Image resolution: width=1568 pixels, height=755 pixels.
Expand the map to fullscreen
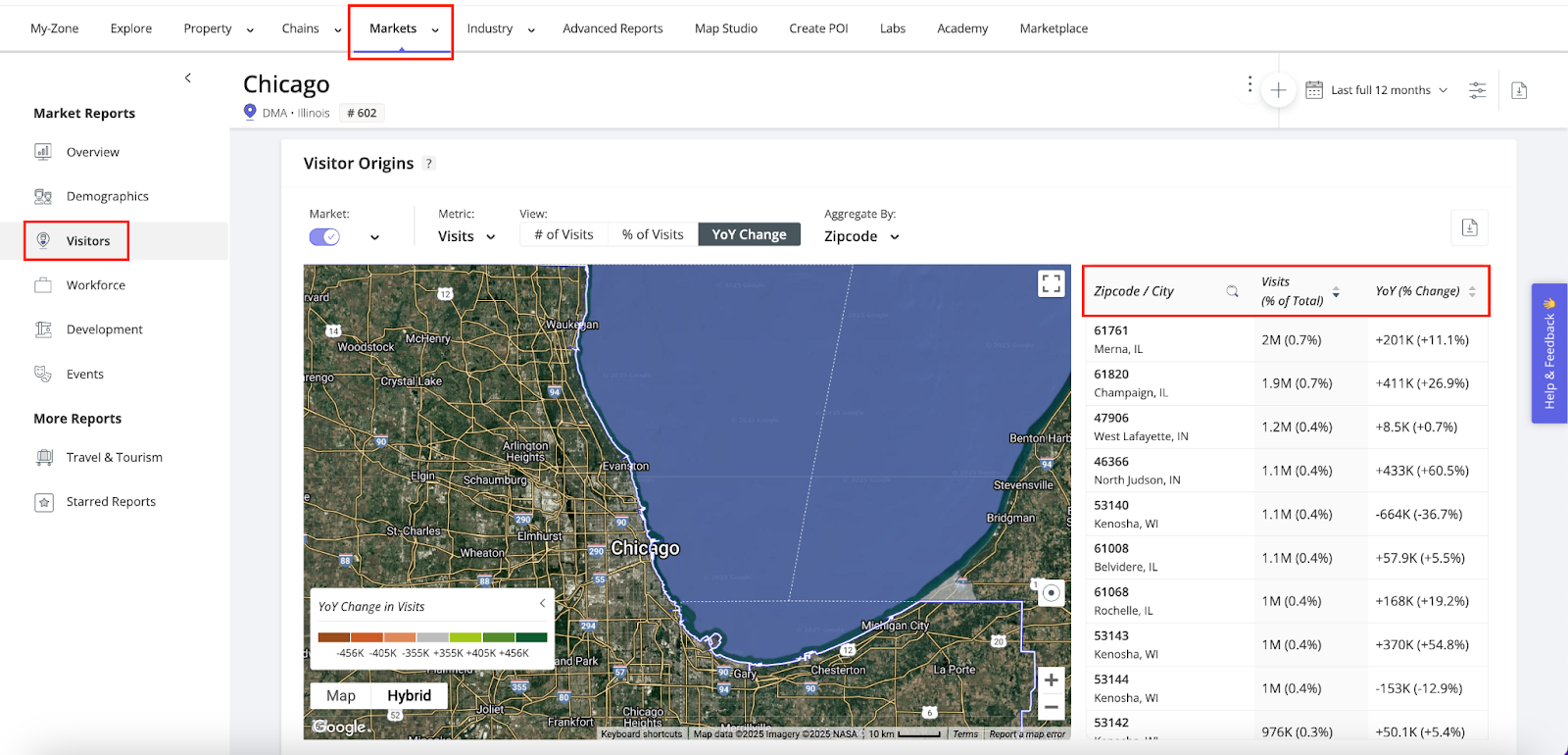1051,284
